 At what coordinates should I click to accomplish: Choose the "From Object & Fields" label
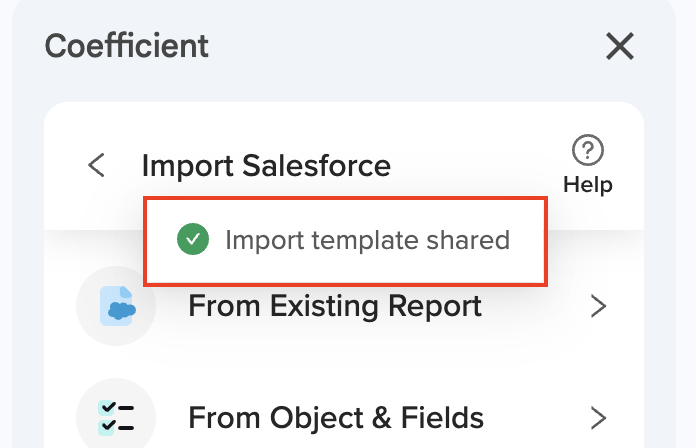(336, 416)
